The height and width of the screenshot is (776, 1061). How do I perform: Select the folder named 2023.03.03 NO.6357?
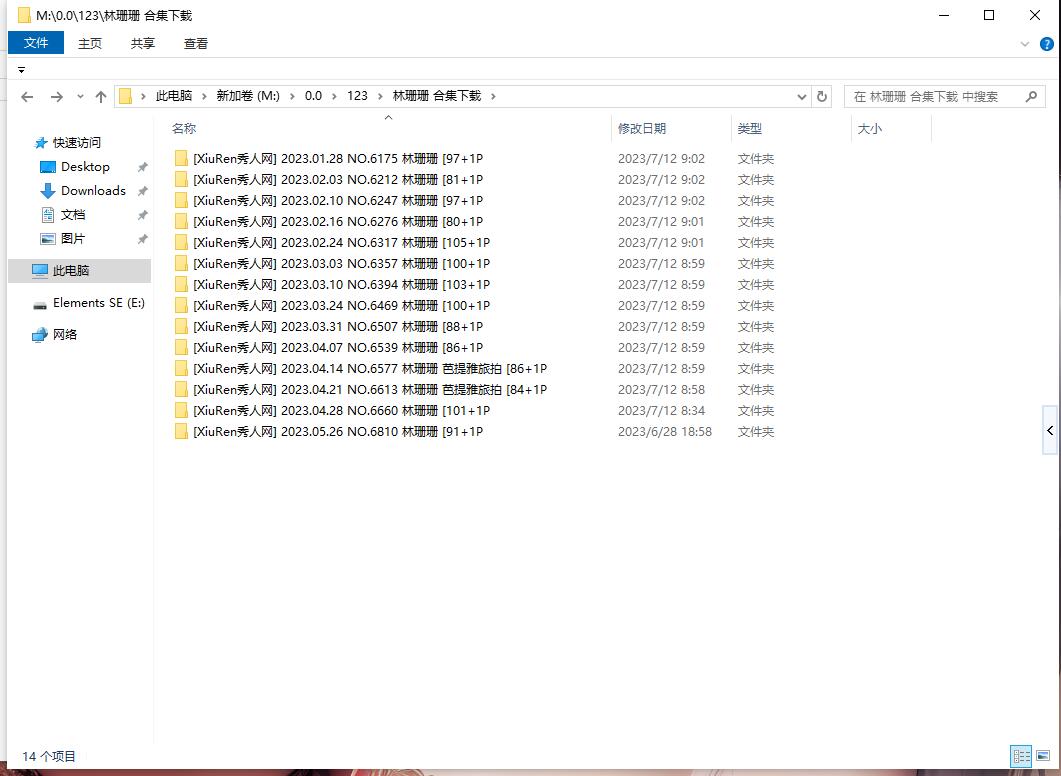click(341, 263)
